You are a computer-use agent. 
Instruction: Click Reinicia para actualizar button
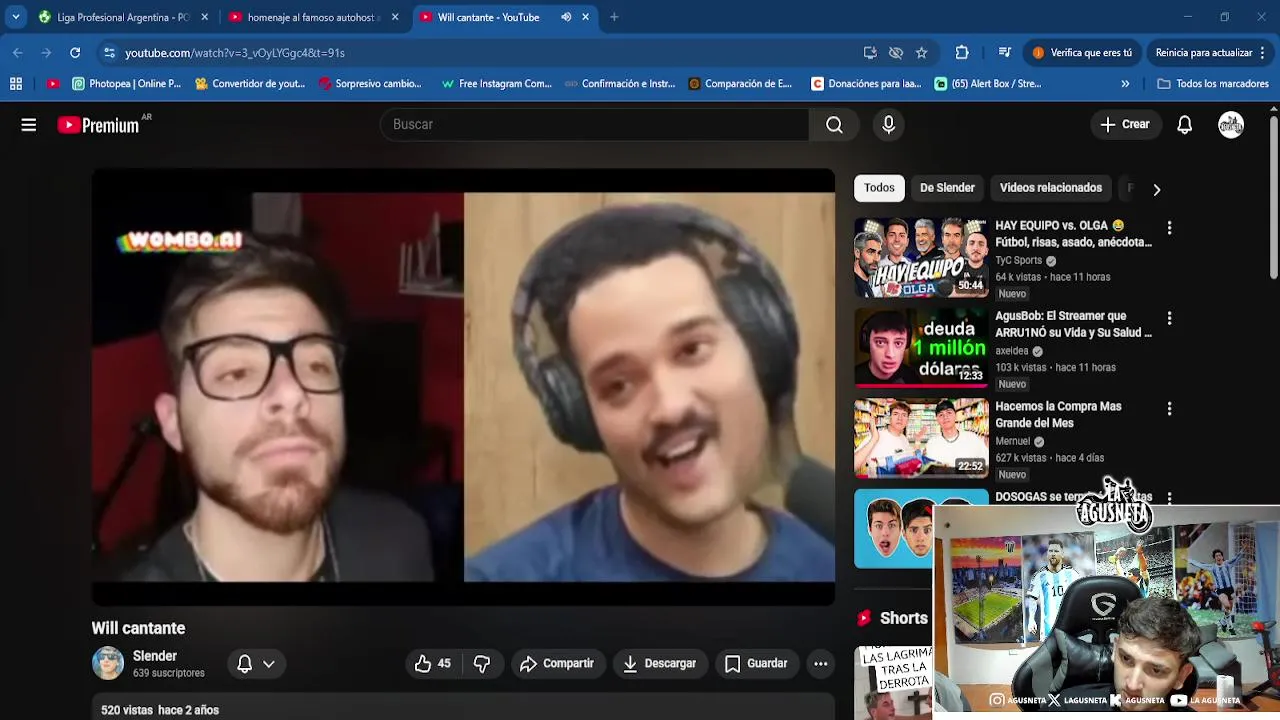click(x=1212, y=53)
